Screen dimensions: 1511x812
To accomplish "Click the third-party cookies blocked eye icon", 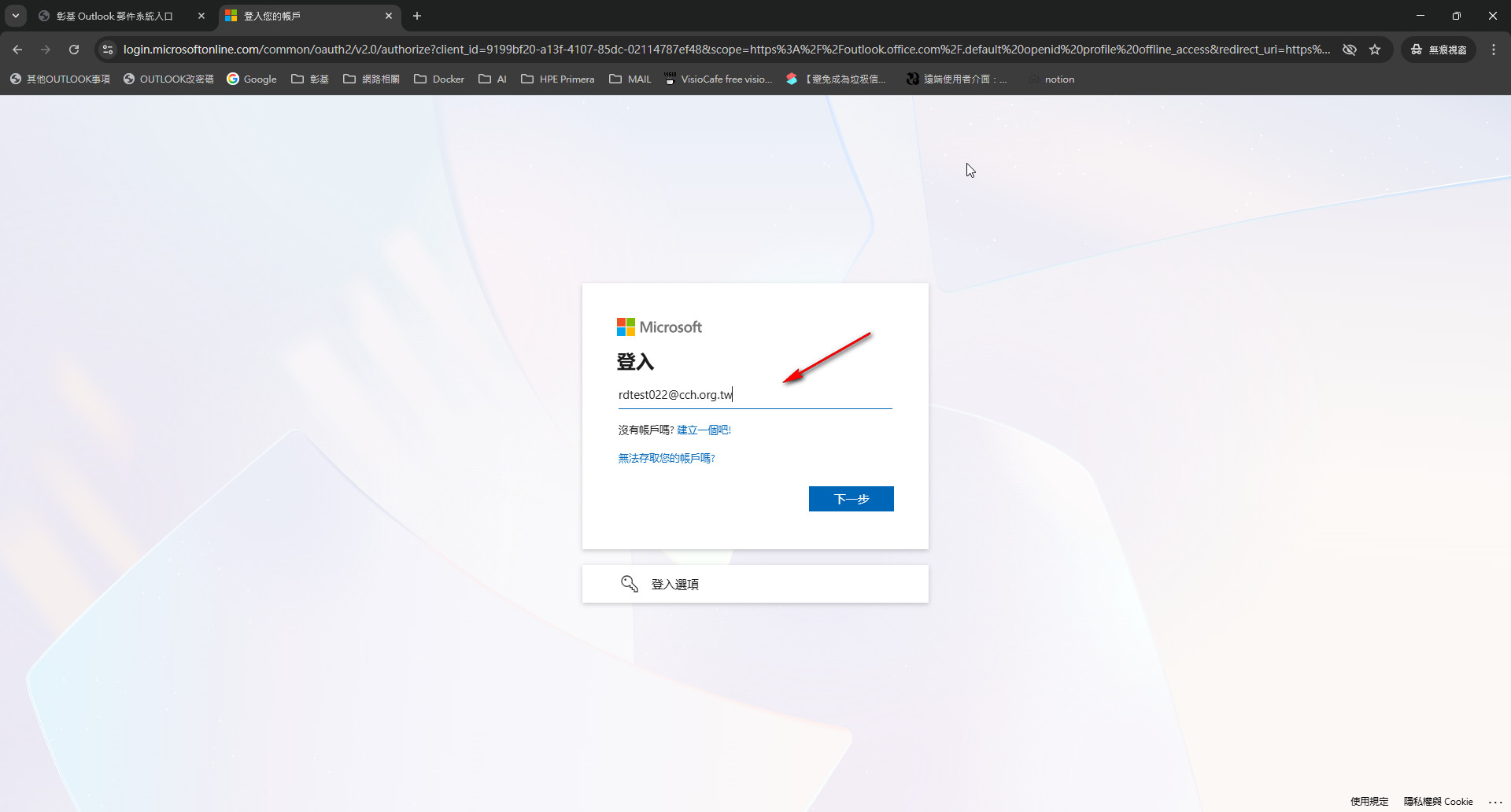I will click(1349, 50).
